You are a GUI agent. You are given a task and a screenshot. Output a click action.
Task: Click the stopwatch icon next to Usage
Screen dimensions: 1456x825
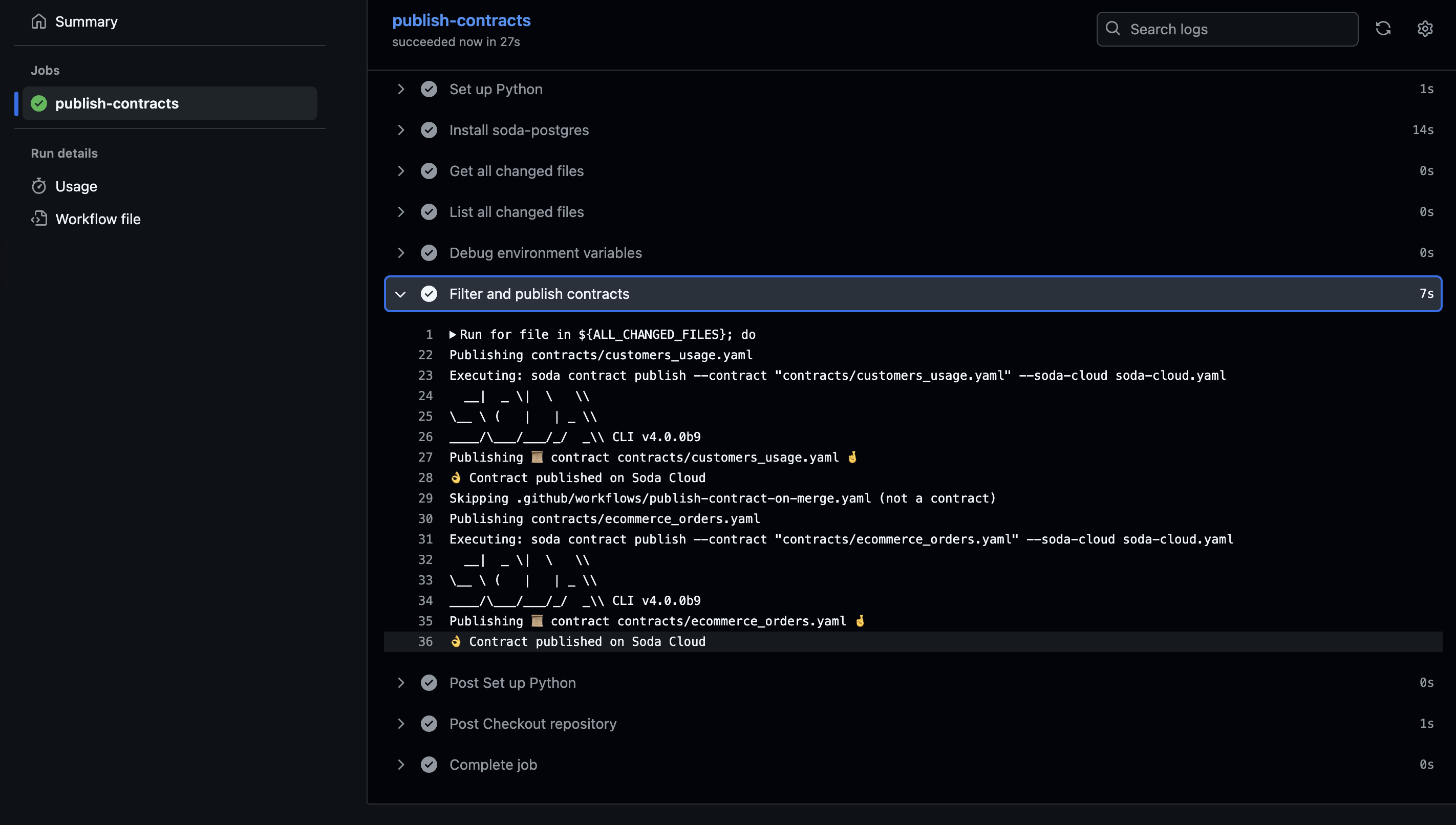pyautogui.click(x=38, y=186)
